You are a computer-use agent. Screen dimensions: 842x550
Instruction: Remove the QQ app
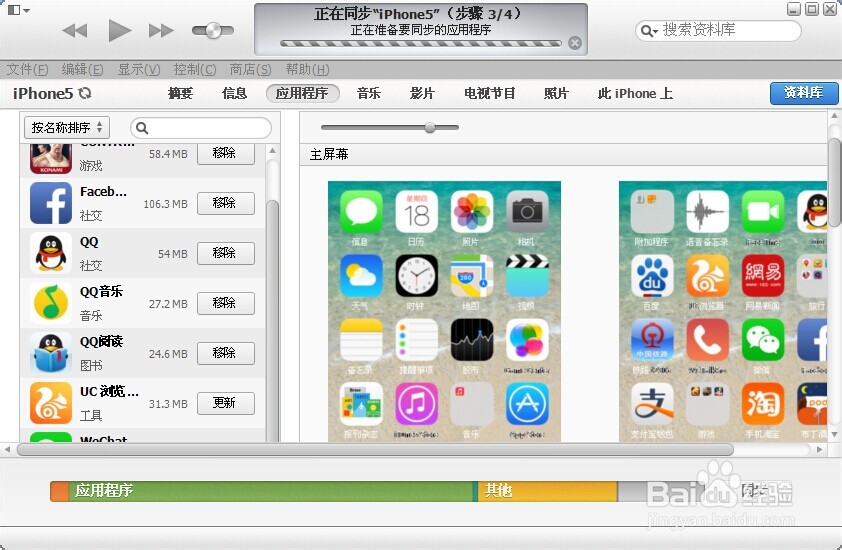click(226, 253)
